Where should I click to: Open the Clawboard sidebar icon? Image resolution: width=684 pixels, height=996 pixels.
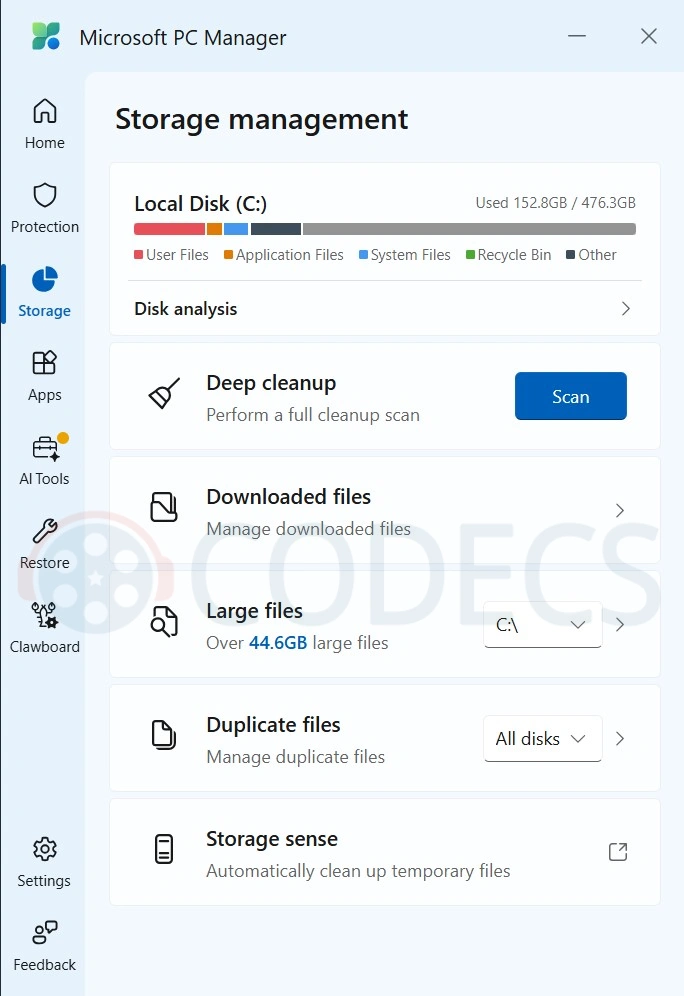tap(44, 615)
